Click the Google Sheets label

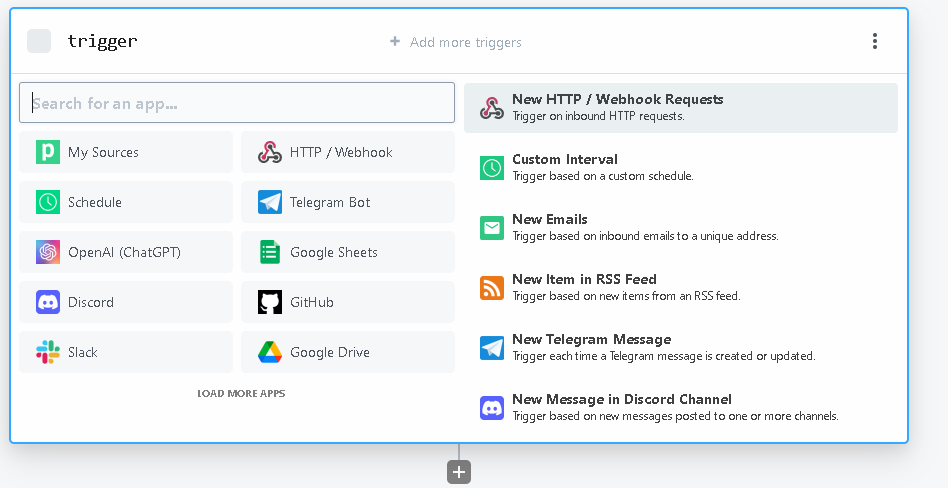coord(334,252)
